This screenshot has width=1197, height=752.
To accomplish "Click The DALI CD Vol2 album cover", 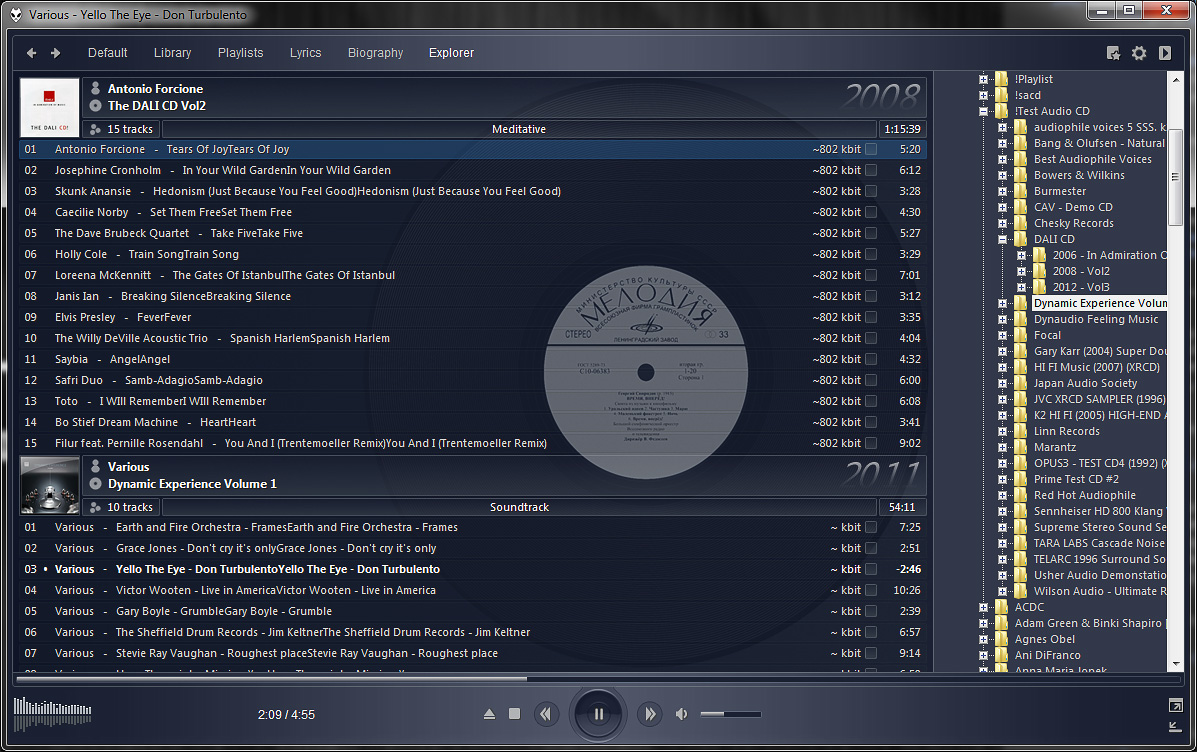I will (x=49, y=108).
